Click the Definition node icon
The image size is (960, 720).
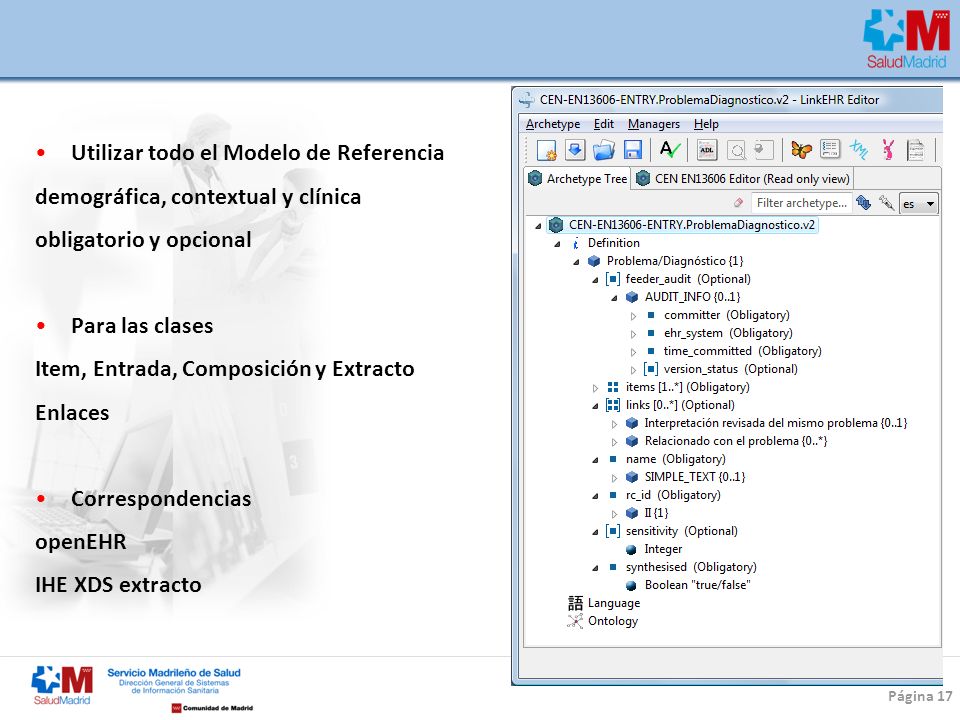(576, 243)
